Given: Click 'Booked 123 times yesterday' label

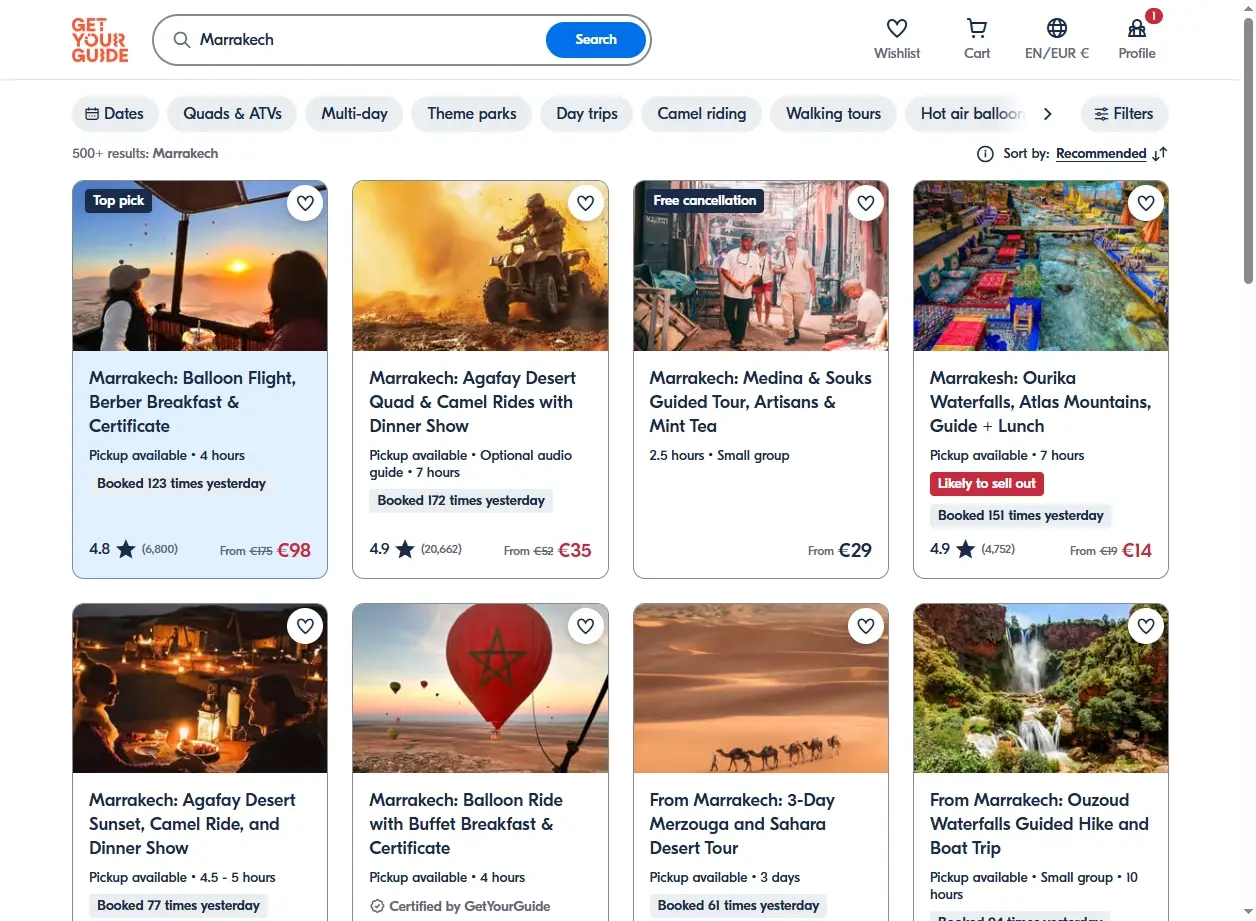Looking at the screenshot, I should [x=182, y=484].
